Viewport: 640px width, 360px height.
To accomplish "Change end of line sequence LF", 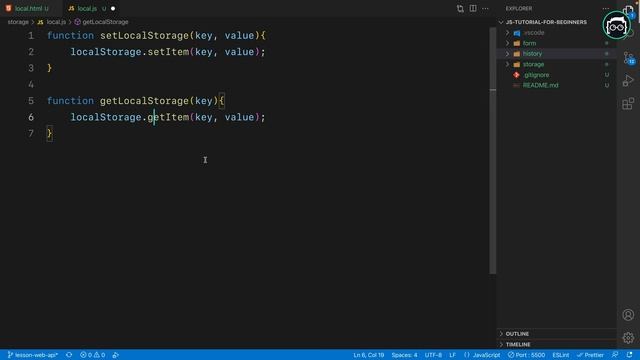I will (x=452, y=355).
